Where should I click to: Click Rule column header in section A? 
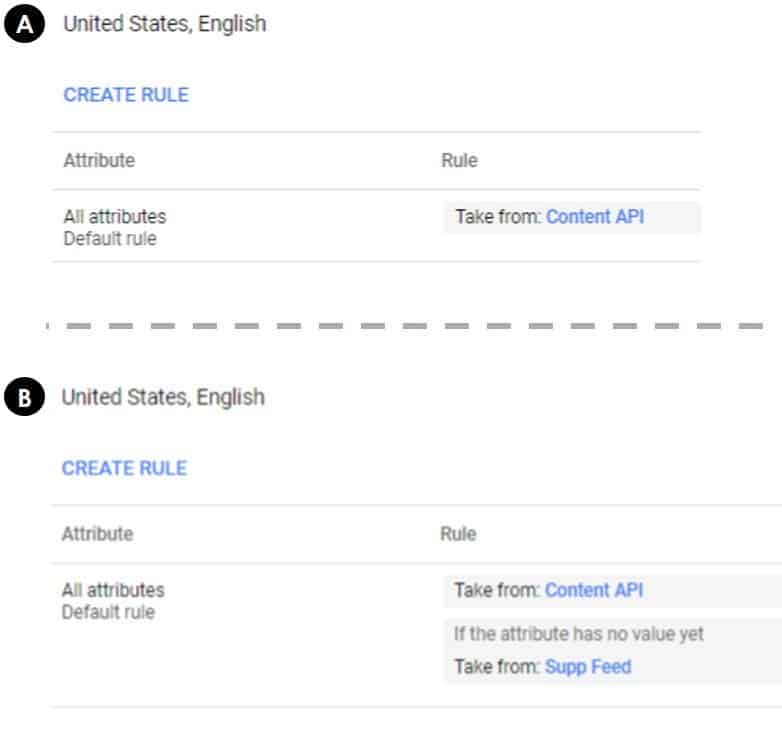tap(459, 161)
